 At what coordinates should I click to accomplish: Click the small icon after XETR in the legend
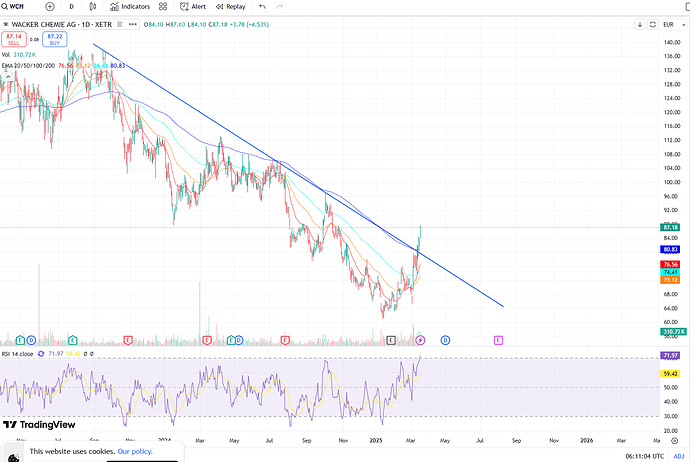[x=120, y=25]
